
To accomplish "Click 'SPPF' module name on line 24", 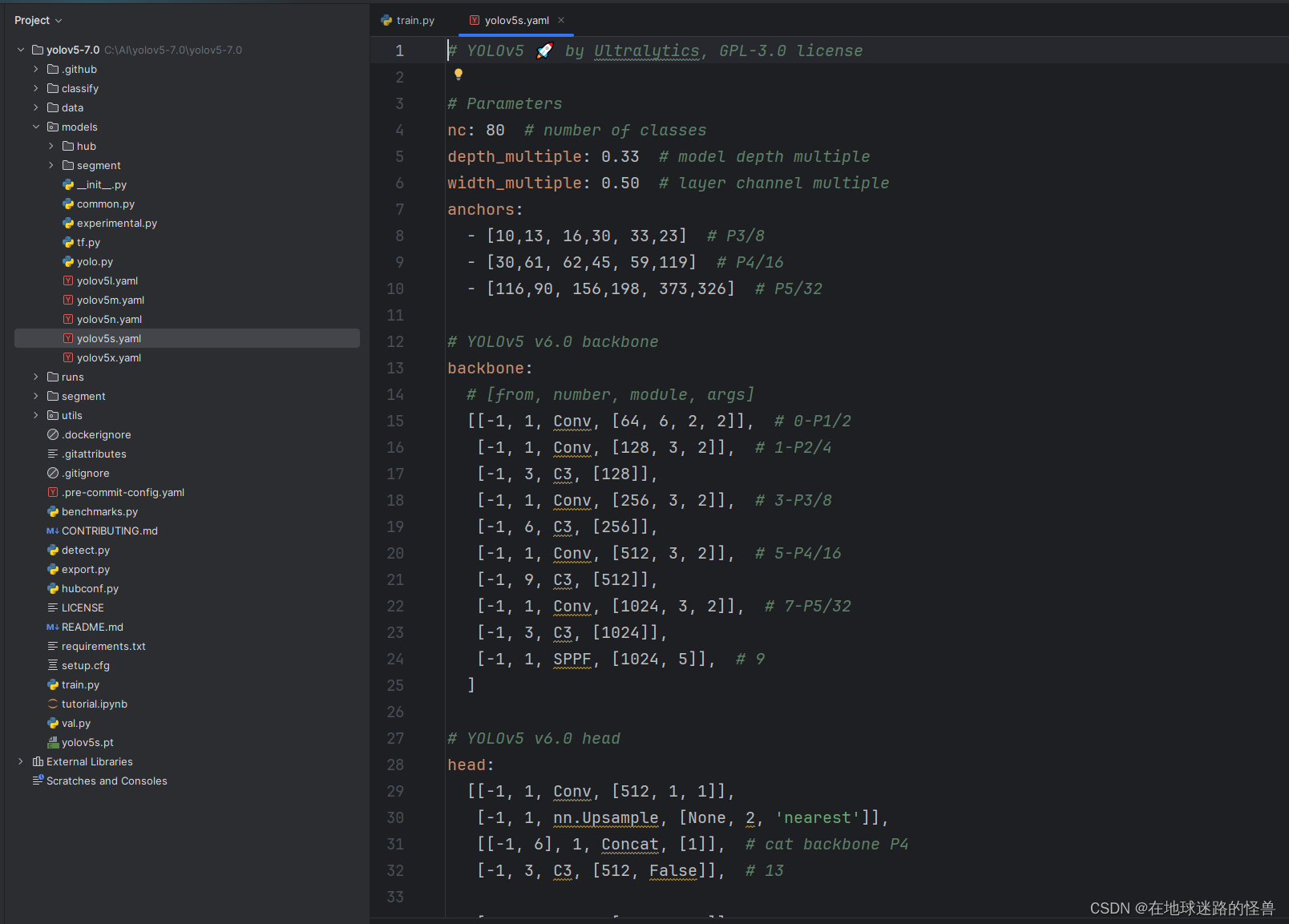I will 572,659.
